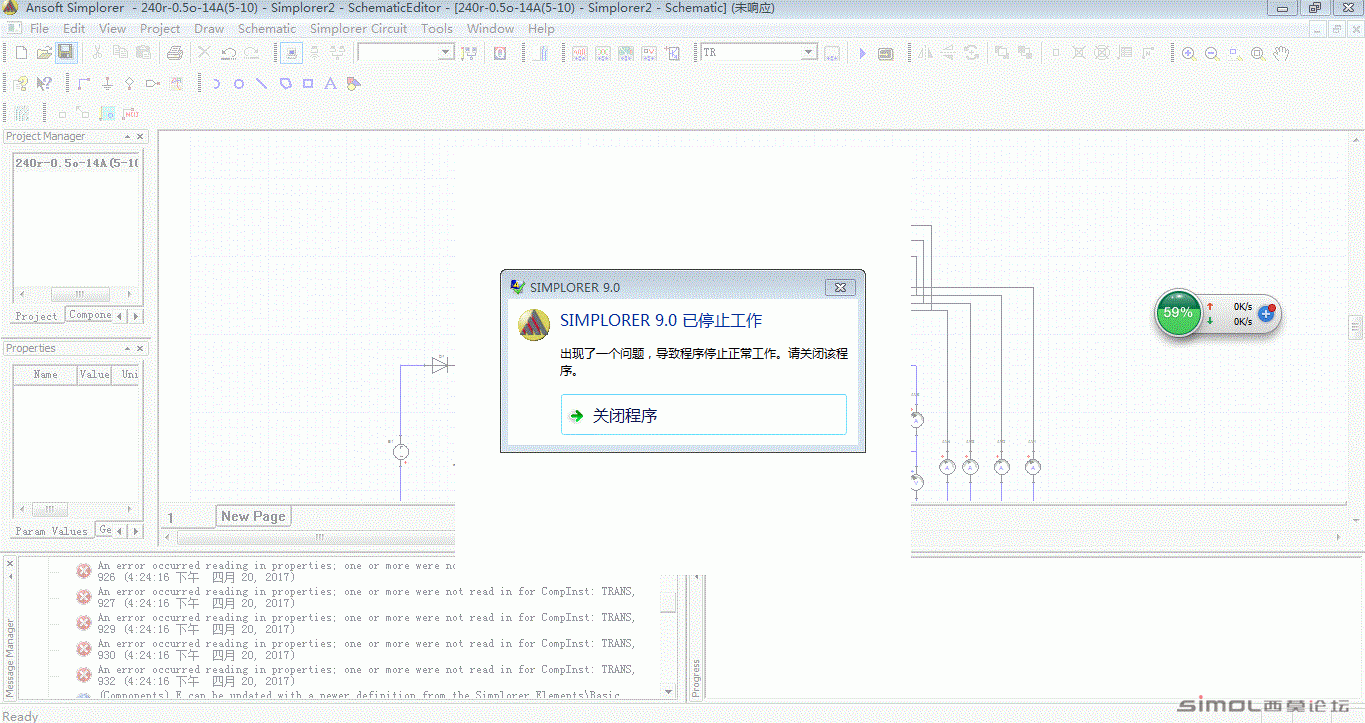Image resolution: width=1365 pixels, height=723 pixels.
Task: Select the wire drawing tool
Action: pyautogui.click(x=83, y=83)
